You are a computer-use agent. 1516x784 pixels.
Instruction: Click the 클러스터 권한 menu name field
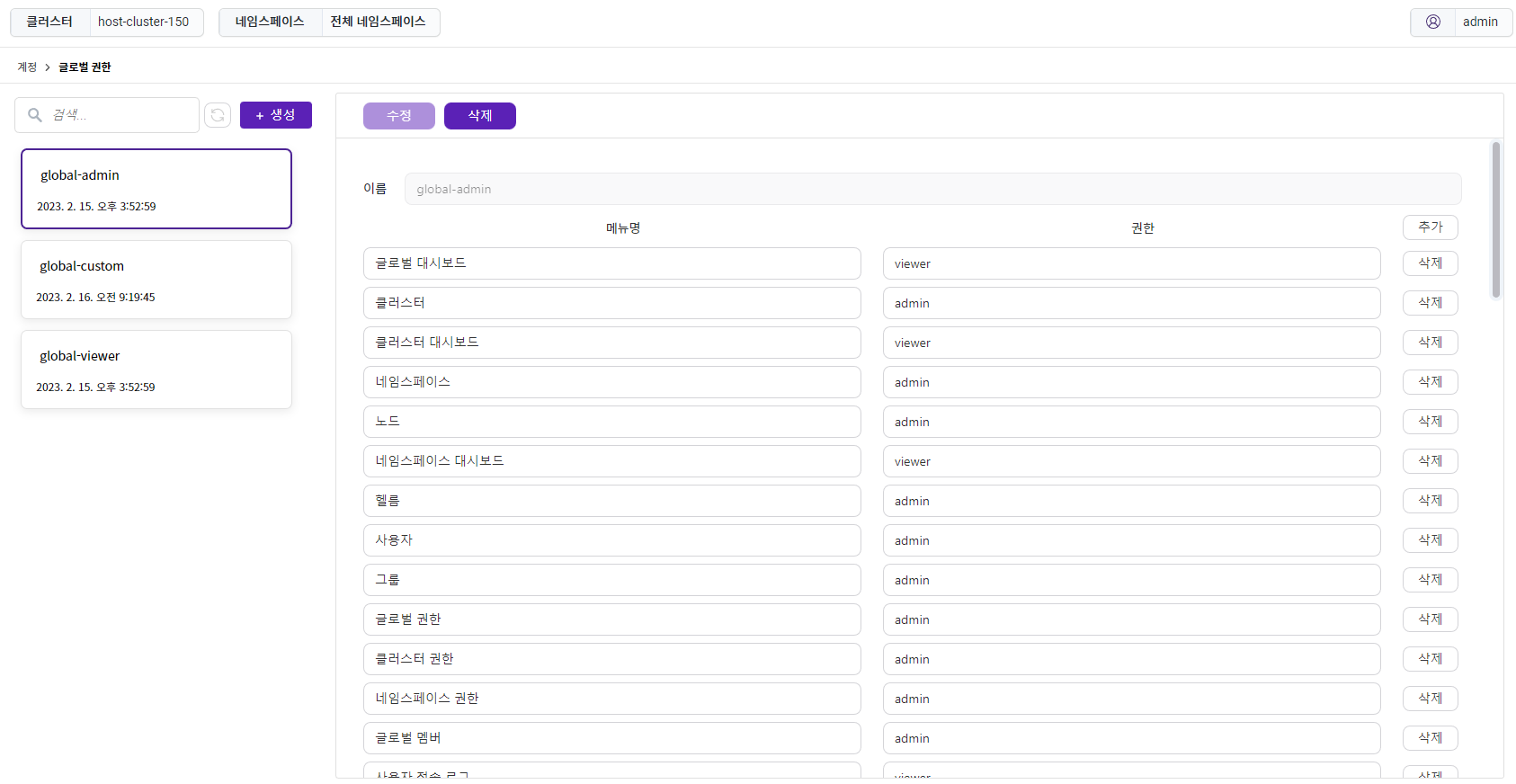click(612, 659)
